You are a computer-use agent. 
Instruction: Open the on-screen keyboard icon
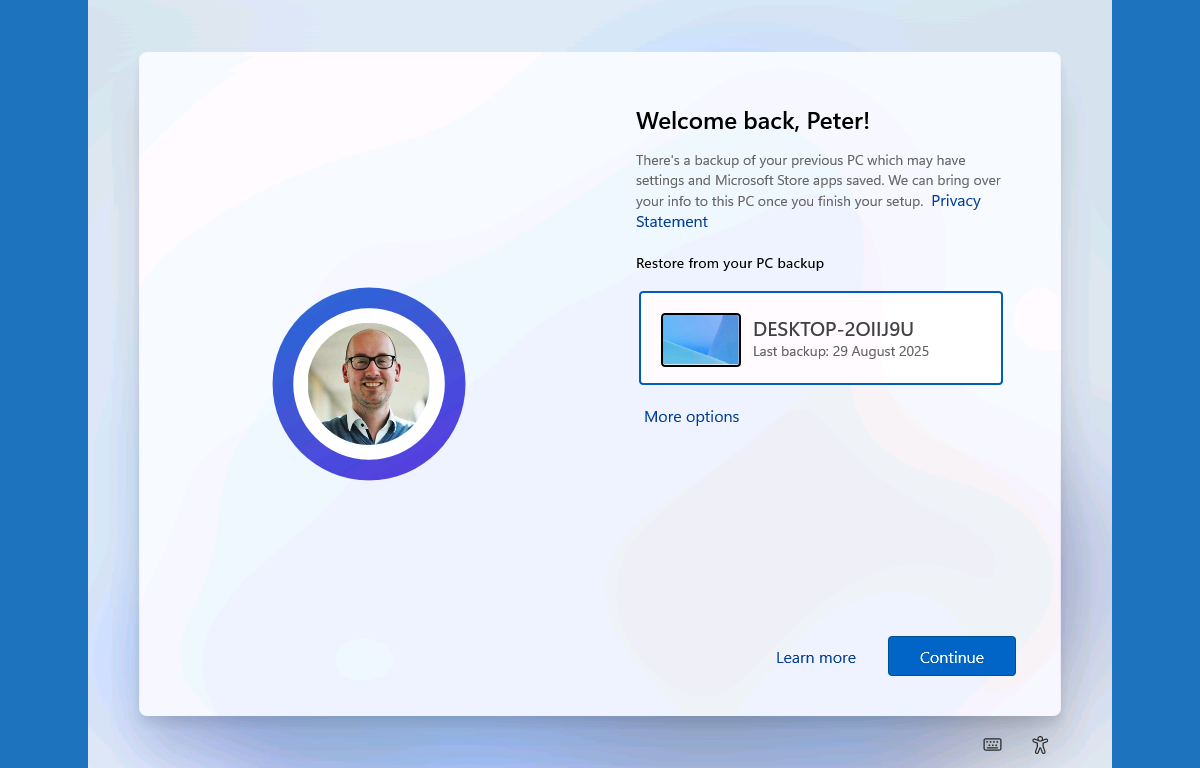click(x=992, y=744)
